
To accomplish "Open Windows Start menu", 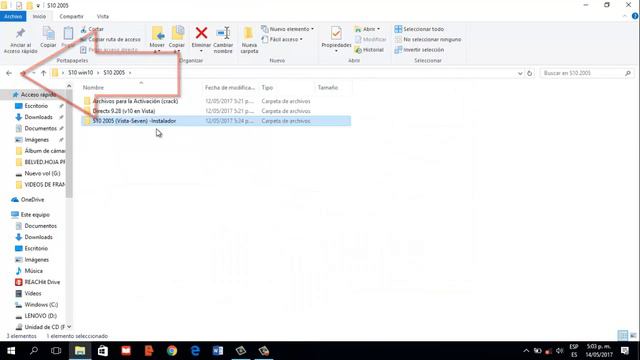I will click(11, 351).
